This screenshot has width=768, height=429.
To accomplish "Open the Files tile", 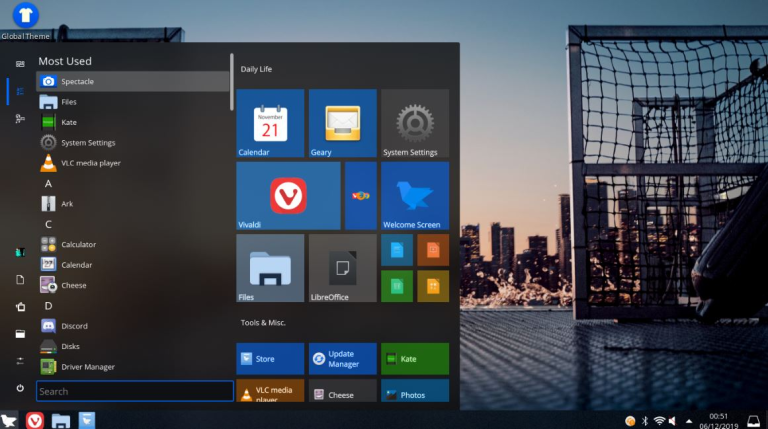I will tap(270, 268).
